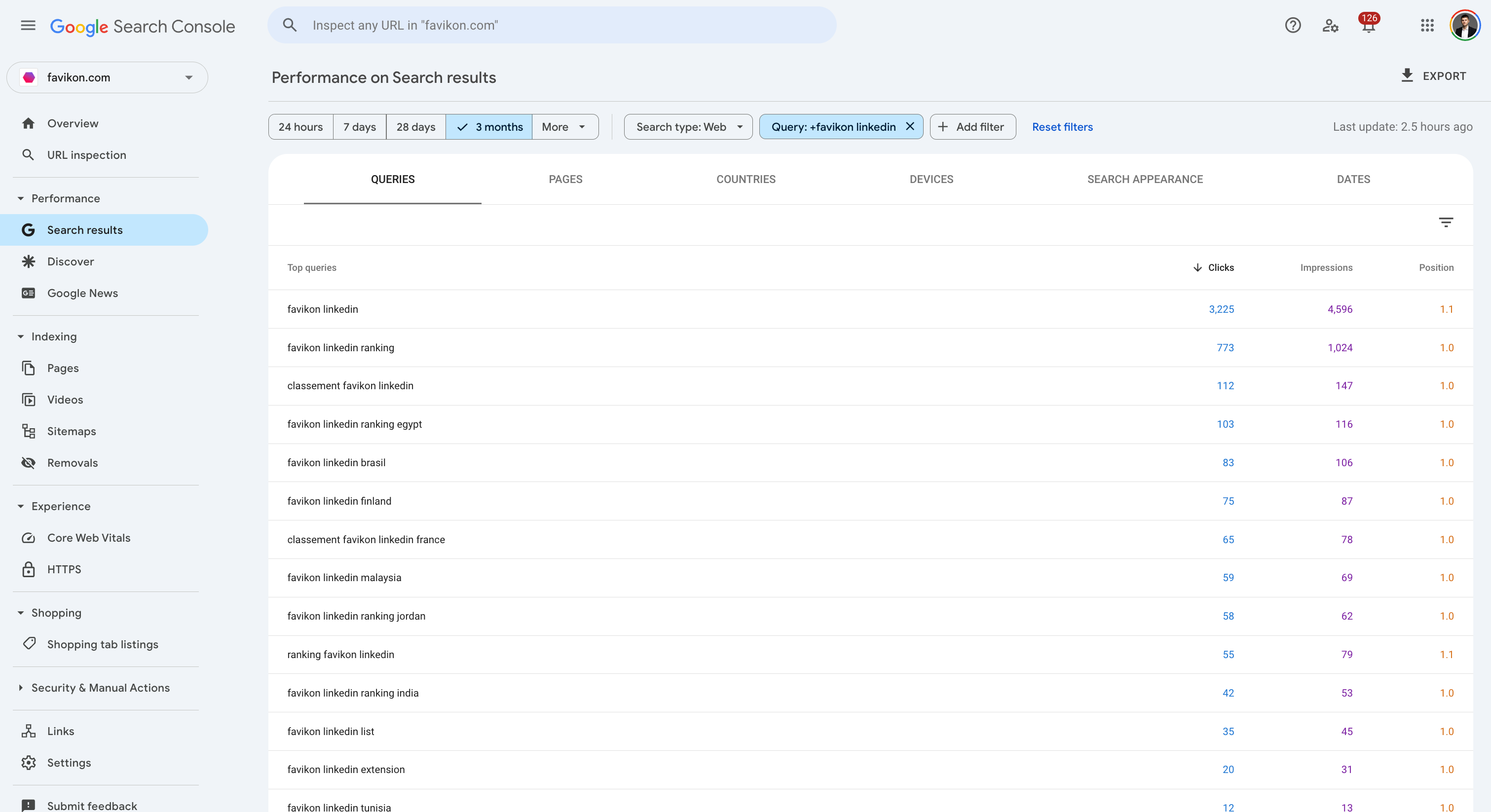Open the Google Search Console logo
Screen dimensions: 1491x812
pyautogui.click(x=143, y=26)
